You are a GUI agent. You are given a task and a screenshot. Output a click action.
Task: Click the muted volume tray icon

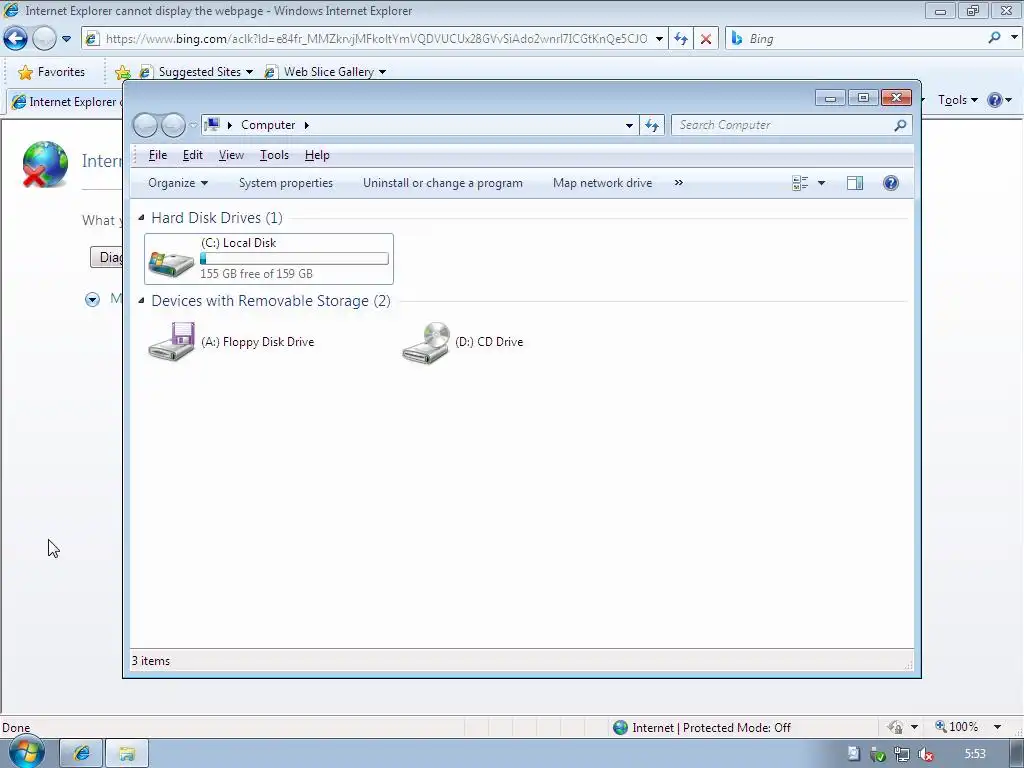(925, 754)
